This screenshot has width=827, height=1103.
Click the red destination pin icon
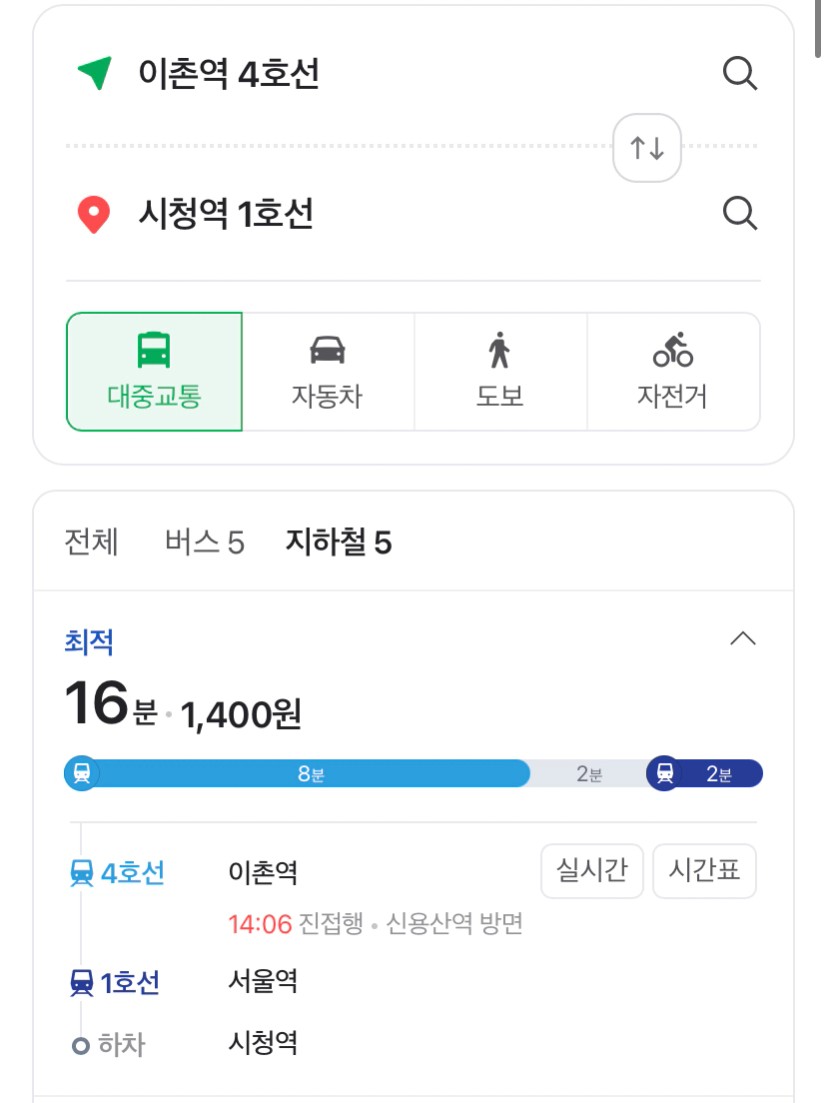point(94,214)
